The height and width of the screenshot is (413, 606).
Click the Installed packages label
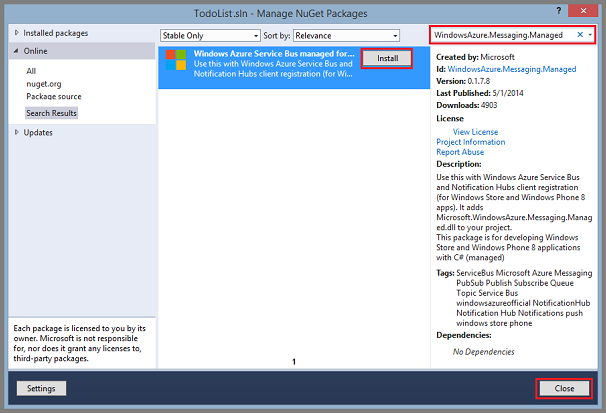(56, 33)
